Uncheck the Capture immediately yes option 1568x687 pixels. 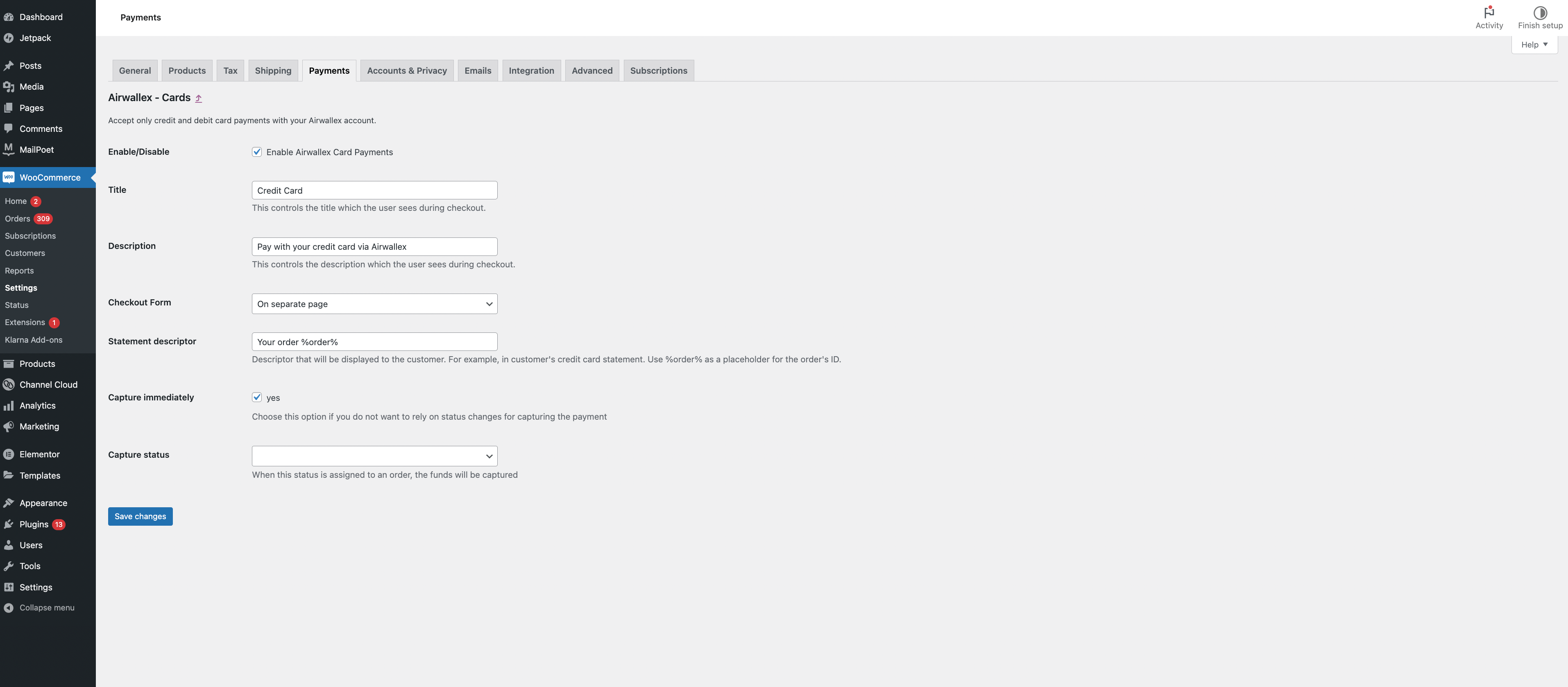(x=257, y=397)
